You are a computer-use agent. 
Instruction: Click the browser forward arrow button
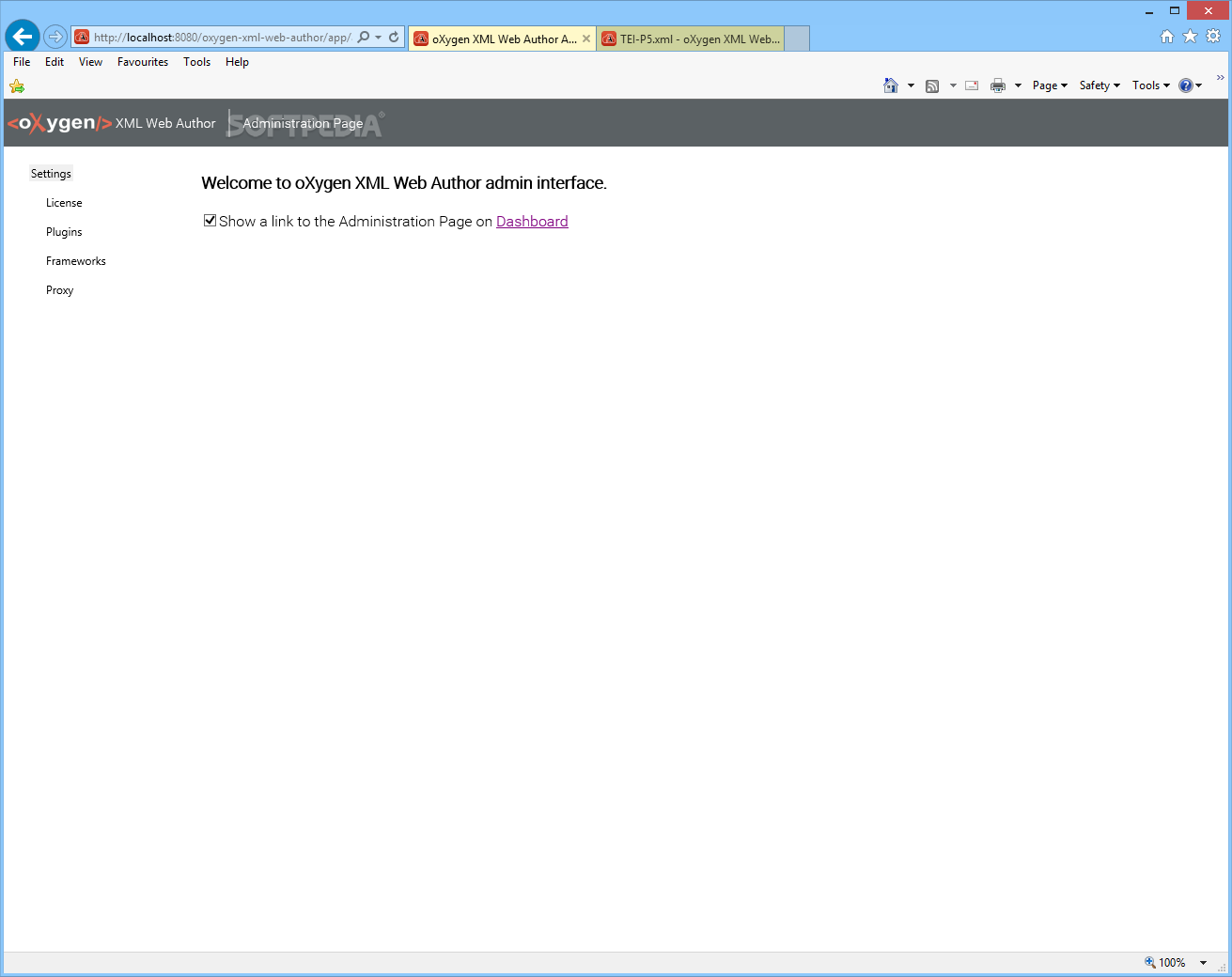coord(55,38)
